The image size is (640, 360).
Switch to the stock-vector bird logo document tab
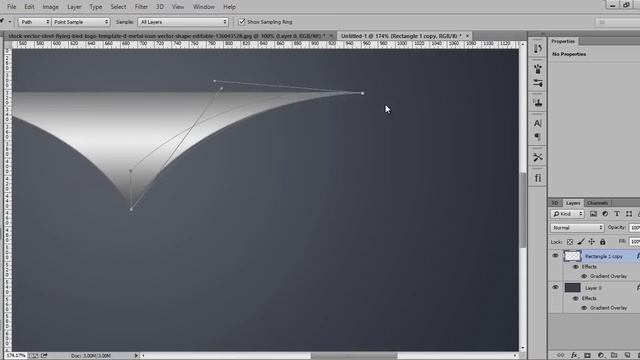167,36
